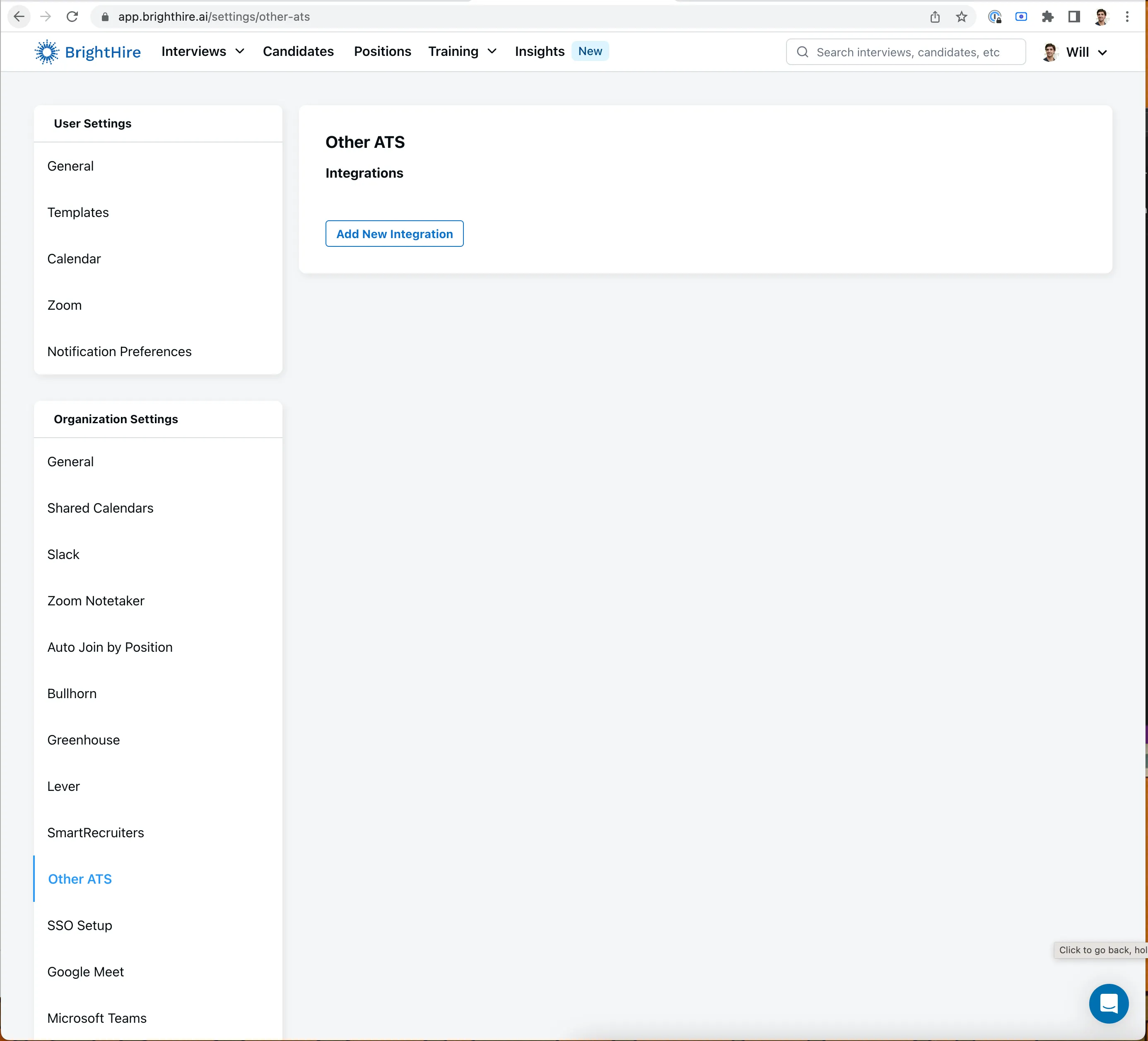
Task: Click the share page icon in address bar
Action: pos(935,17)
